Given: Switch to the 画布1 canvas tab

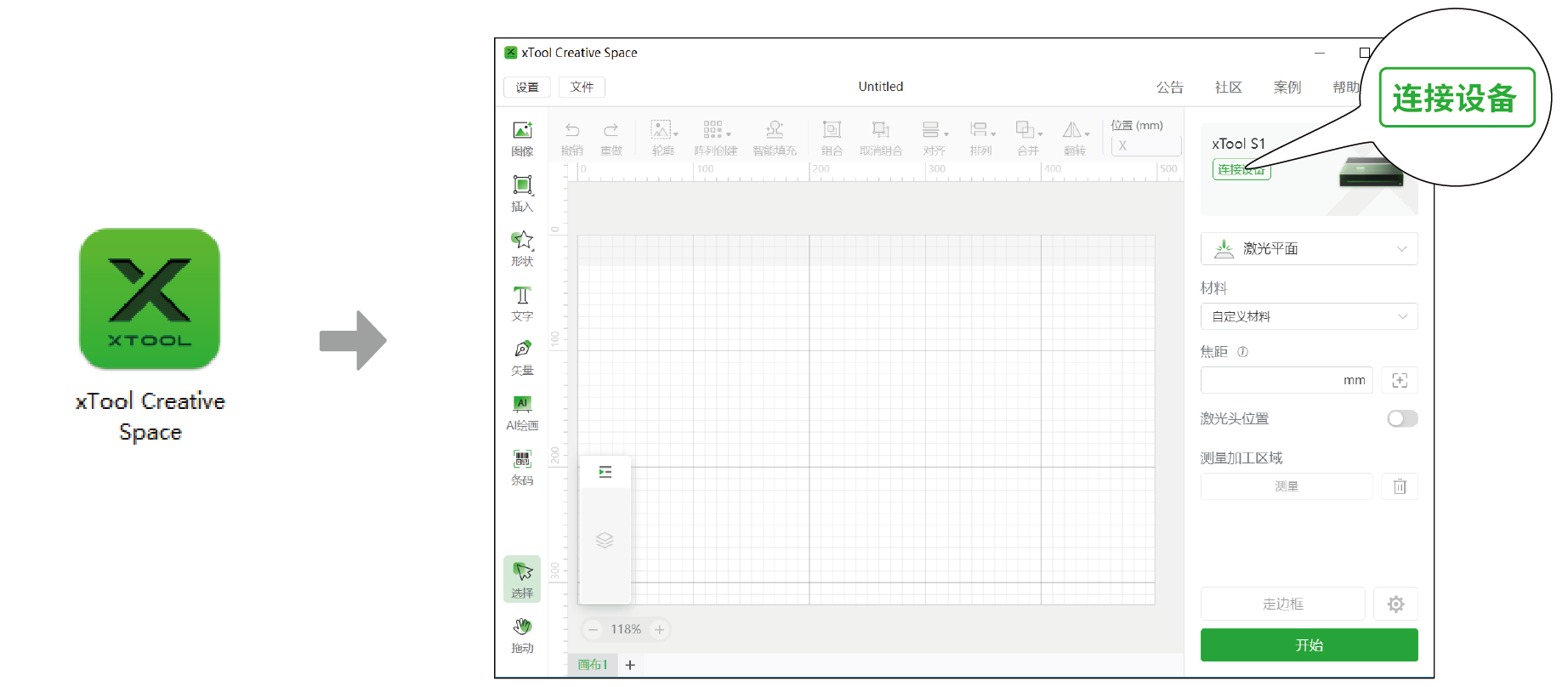Looking at the screenshot, I should [593, 665].
